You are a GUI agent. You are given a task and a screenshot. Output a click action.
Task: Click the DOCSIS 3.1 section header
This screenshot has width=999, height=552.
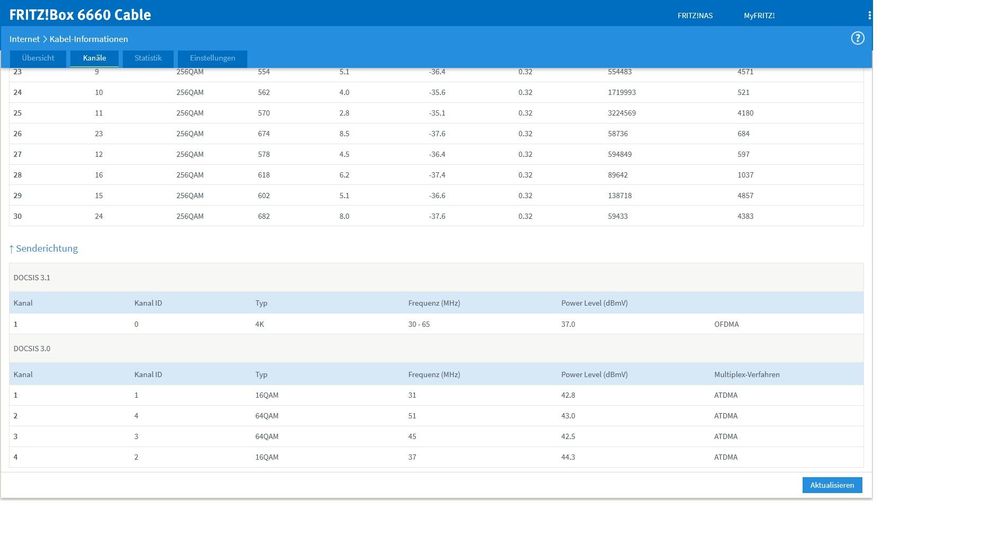[31, 277]
